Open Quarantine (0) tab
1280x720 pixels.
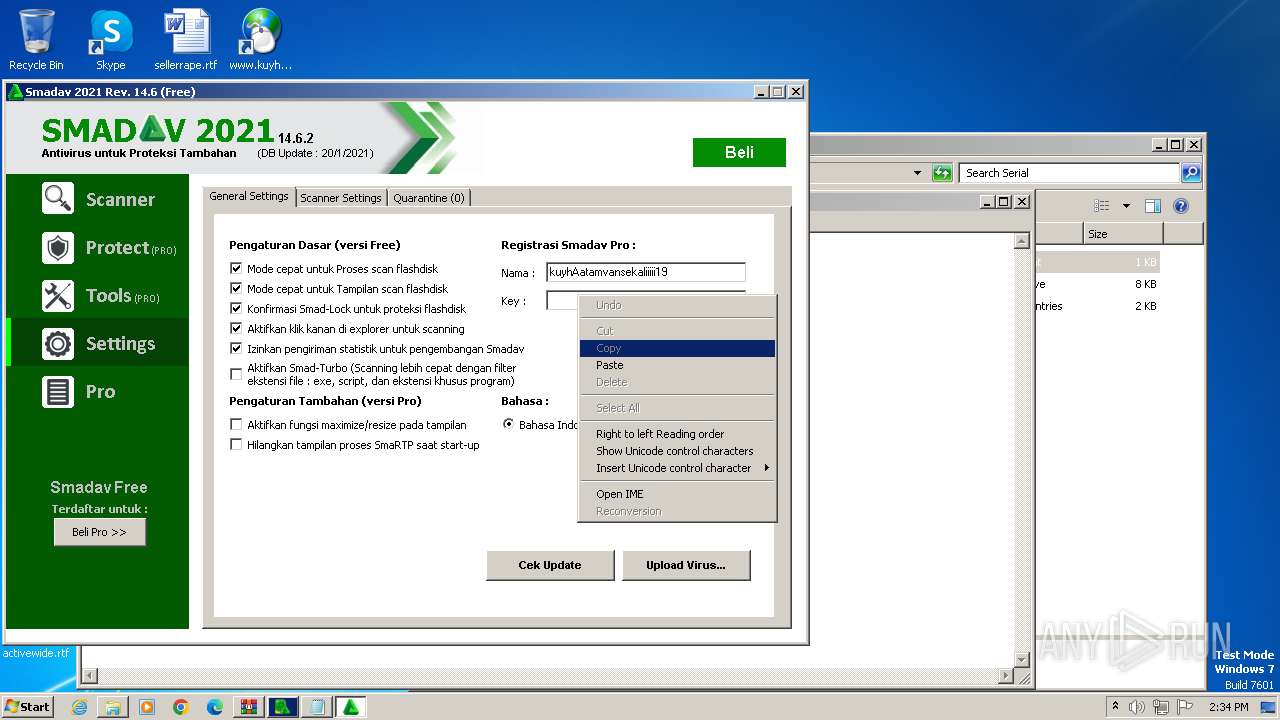click(x=429, y=198)
